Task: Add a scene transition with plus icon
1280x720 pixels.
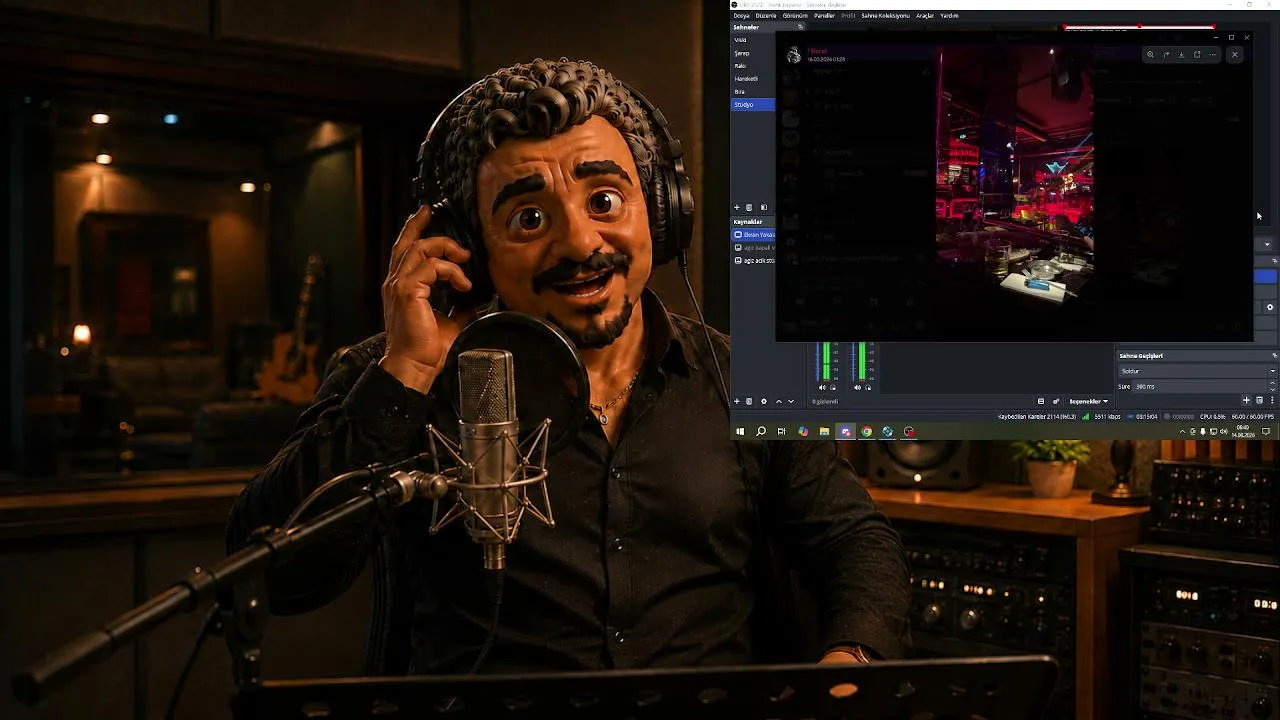Action: (1246, 401)
